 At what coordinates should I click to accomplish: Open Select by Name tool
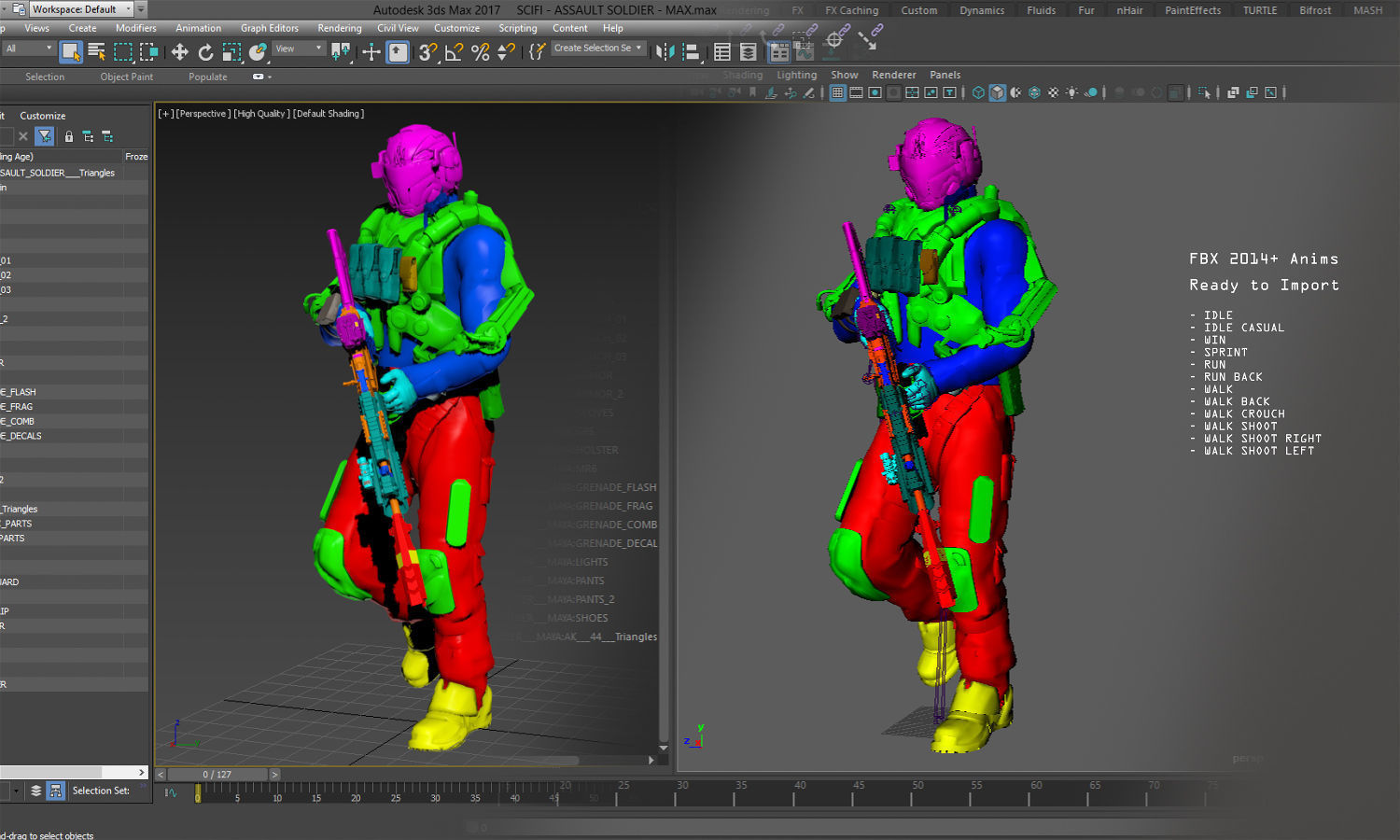(96, 52)
